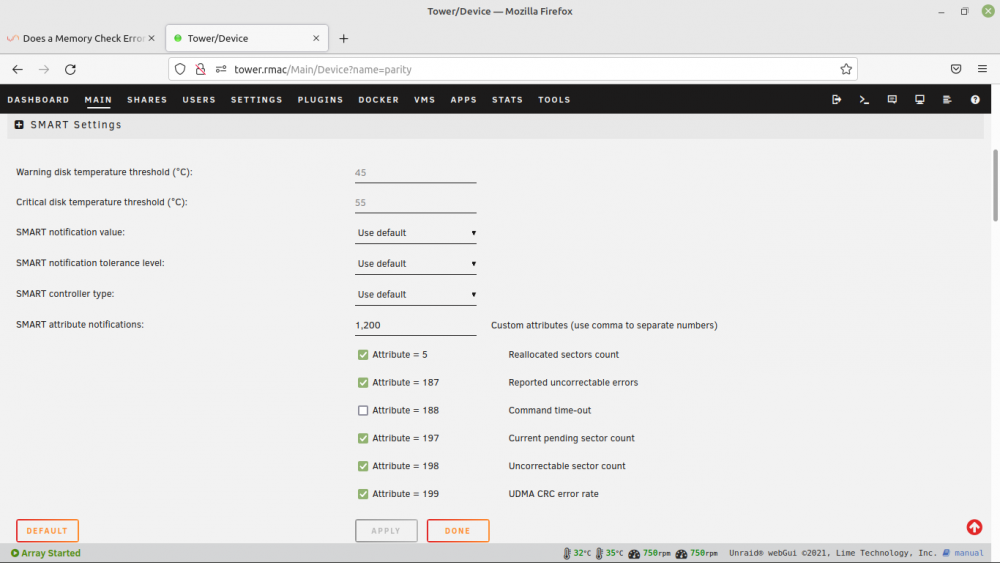
Task: Open SMART notification value dropdown
Action: [x=416, y=233]
